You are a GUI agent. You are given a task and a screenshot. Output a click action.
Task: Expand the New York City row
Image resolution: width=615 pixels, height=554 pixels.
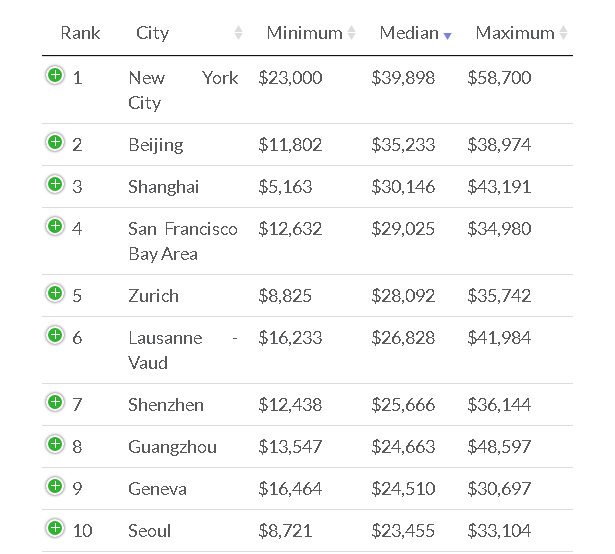55,75
